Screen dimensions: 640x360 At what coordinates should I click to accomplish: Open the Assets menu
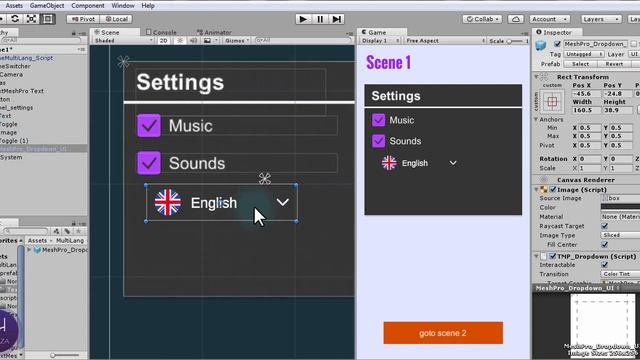pos(14,6)
